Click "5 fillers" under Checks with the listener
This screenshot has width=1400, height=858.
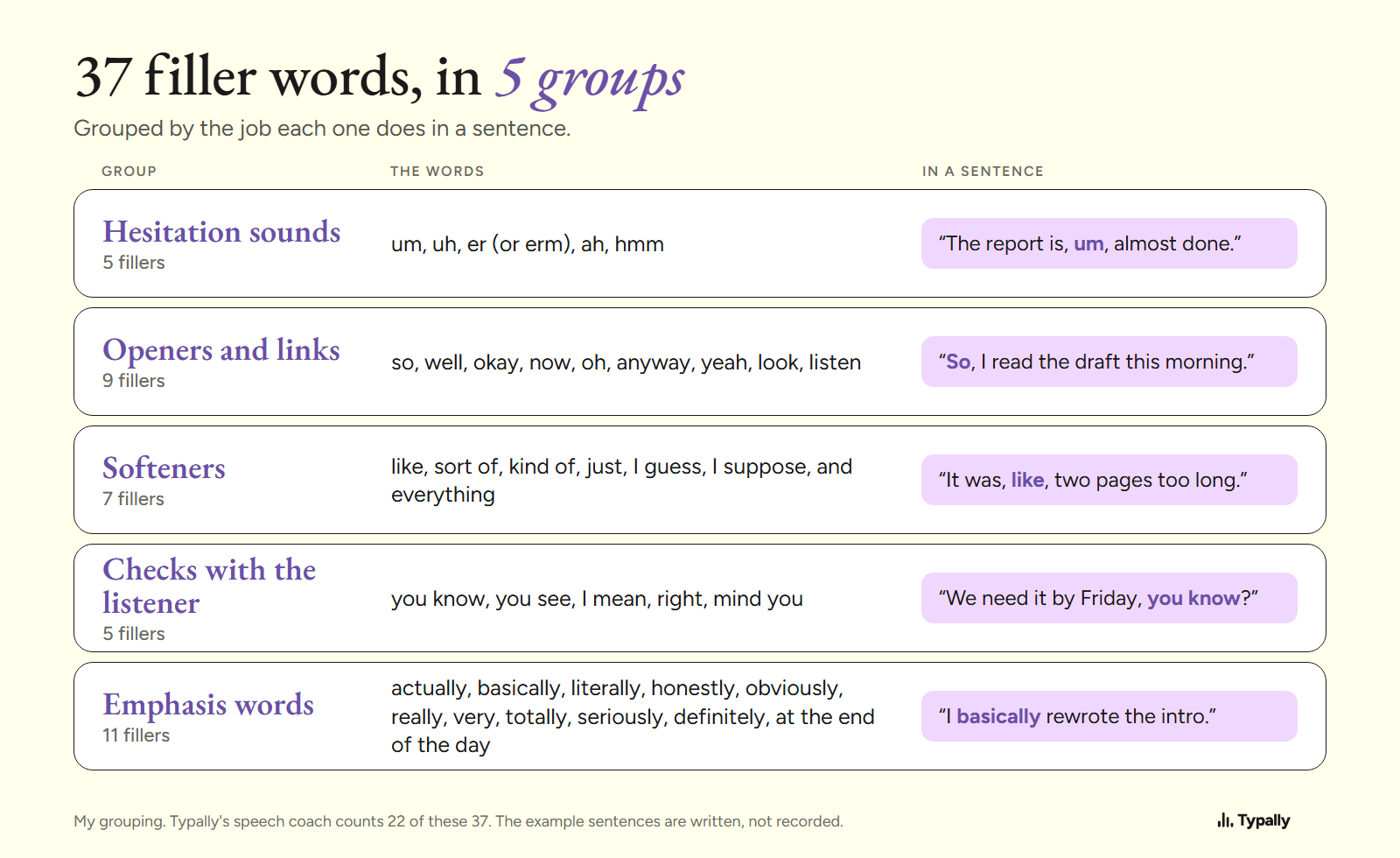pyautogui.click(x=134, y=634)
